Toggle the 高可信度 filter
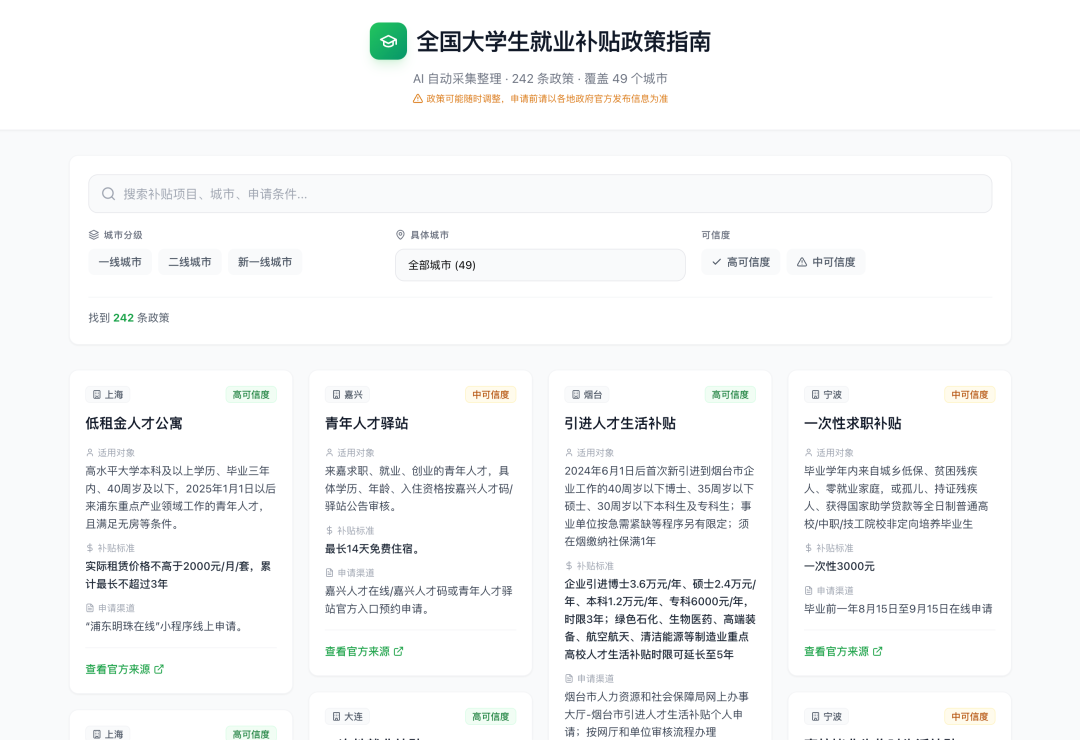Image resolution: width=1080 pixels, height=740 pixels. tap(740, 262)
